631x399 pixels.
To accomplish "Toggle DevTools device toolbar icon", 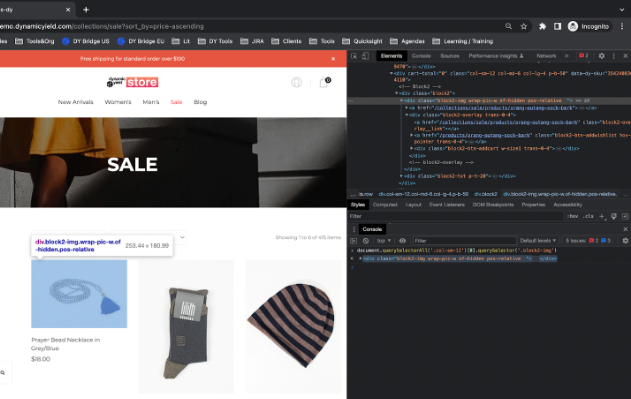I will pos(365,56).
